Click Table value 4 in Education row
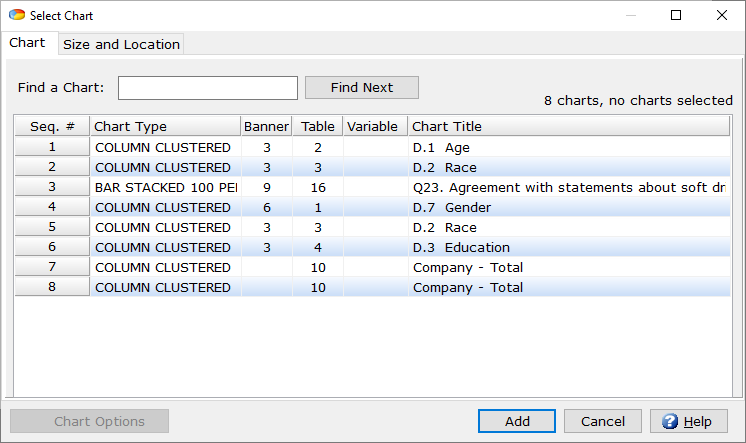This screenshot has height=443, width=746. 318,247
